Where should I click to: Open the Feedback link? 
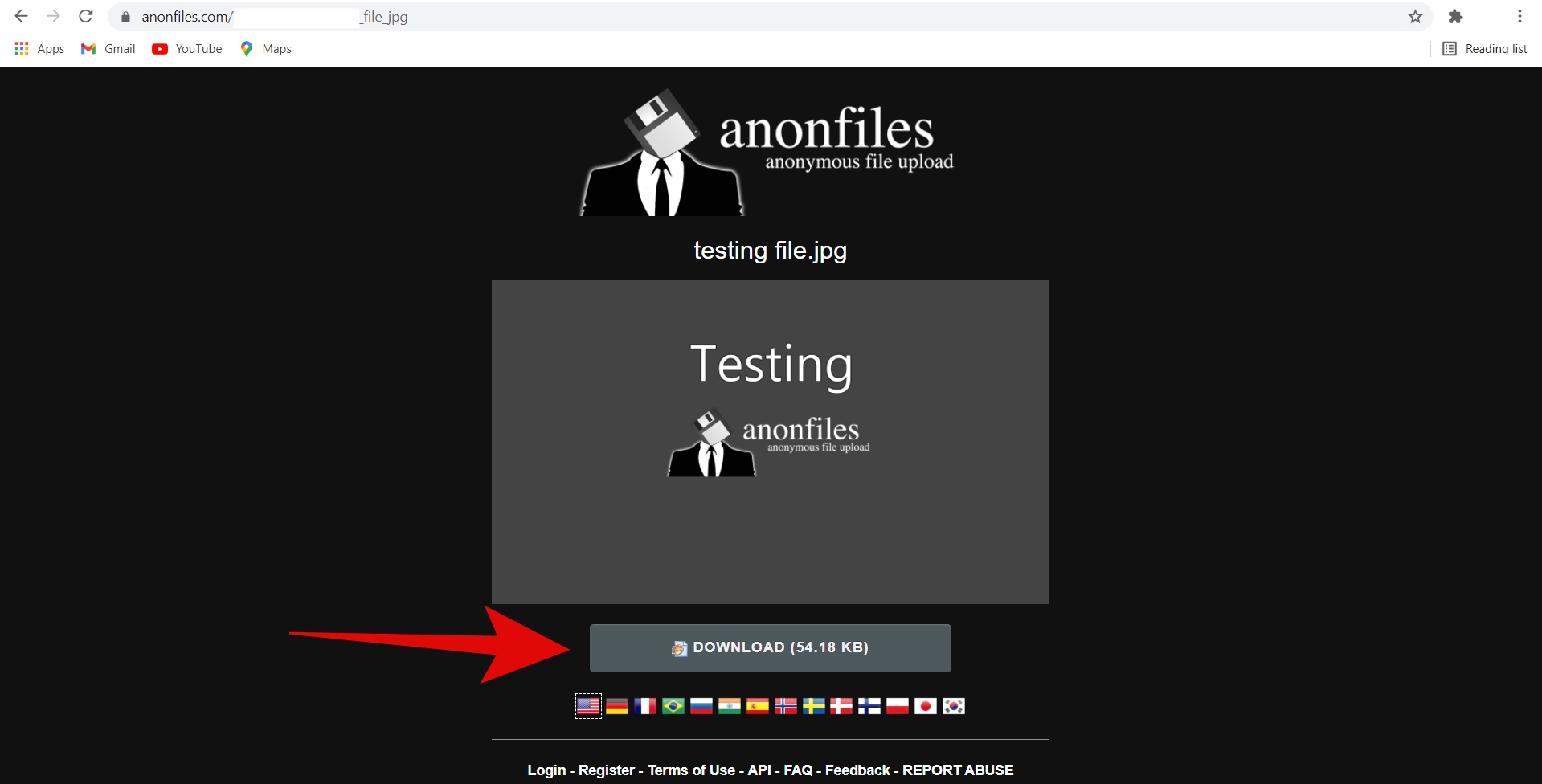(x=857, y=770)
